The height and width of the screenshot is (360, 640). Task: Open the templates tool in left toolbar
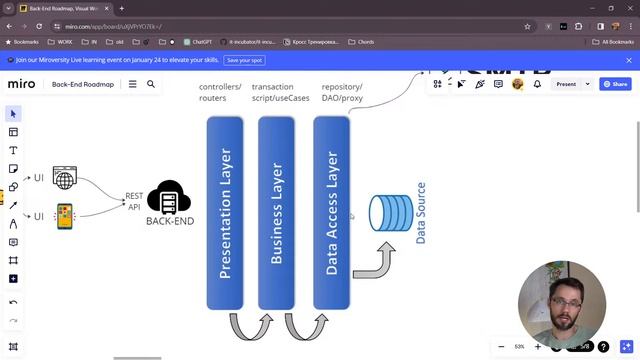coord(13,132)
